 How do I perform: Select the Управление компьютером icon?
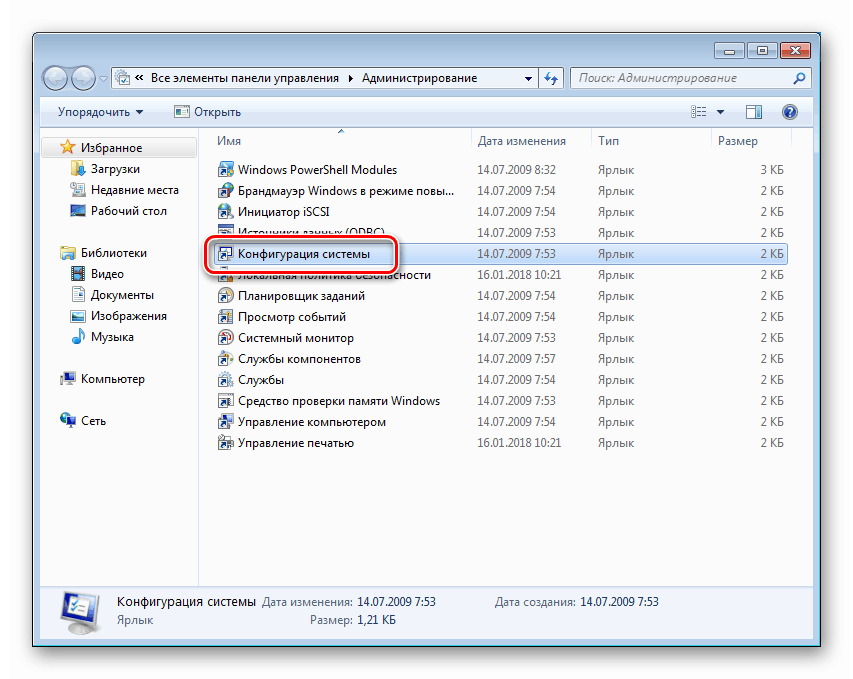pos(225,422)
